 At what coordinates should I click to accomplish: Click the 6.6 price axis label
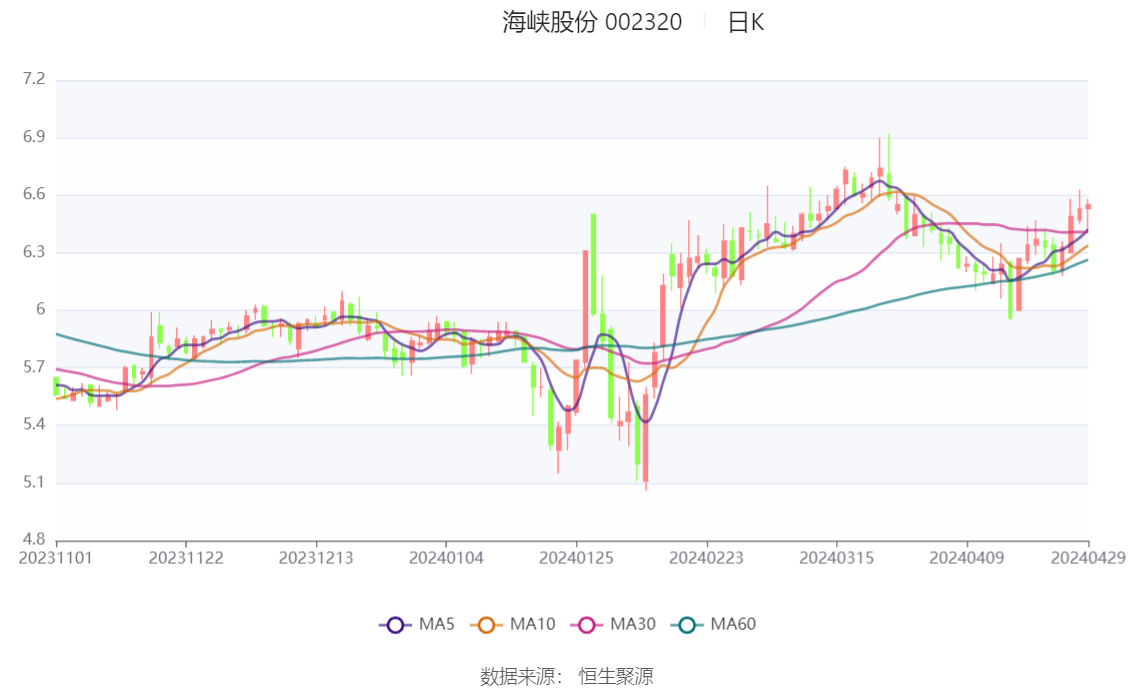(x=34, y=194)
